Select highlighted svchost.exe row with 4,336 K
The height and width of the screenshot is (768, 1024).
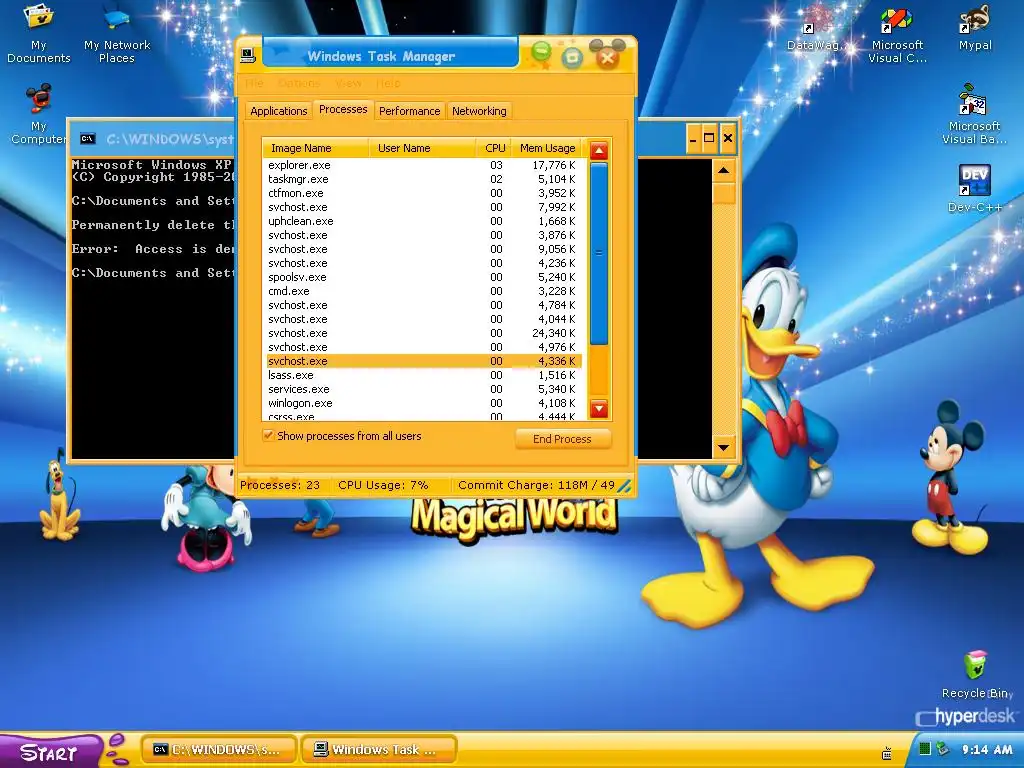[423, 361]
